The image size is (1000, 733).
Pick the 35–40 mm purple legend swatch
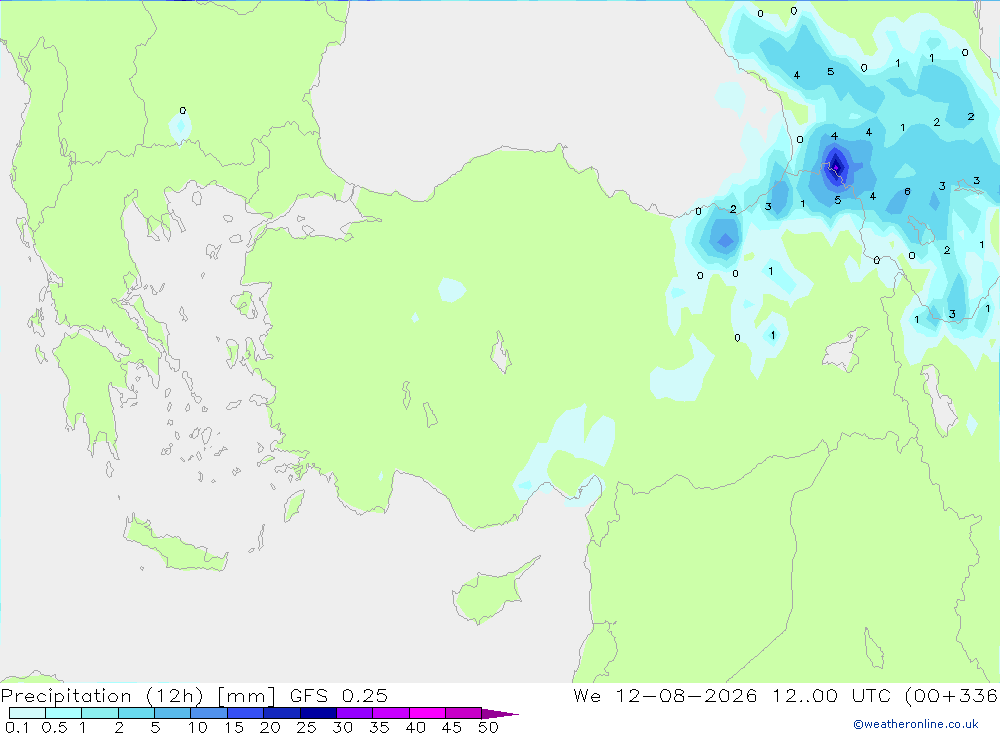coord(391,713)
